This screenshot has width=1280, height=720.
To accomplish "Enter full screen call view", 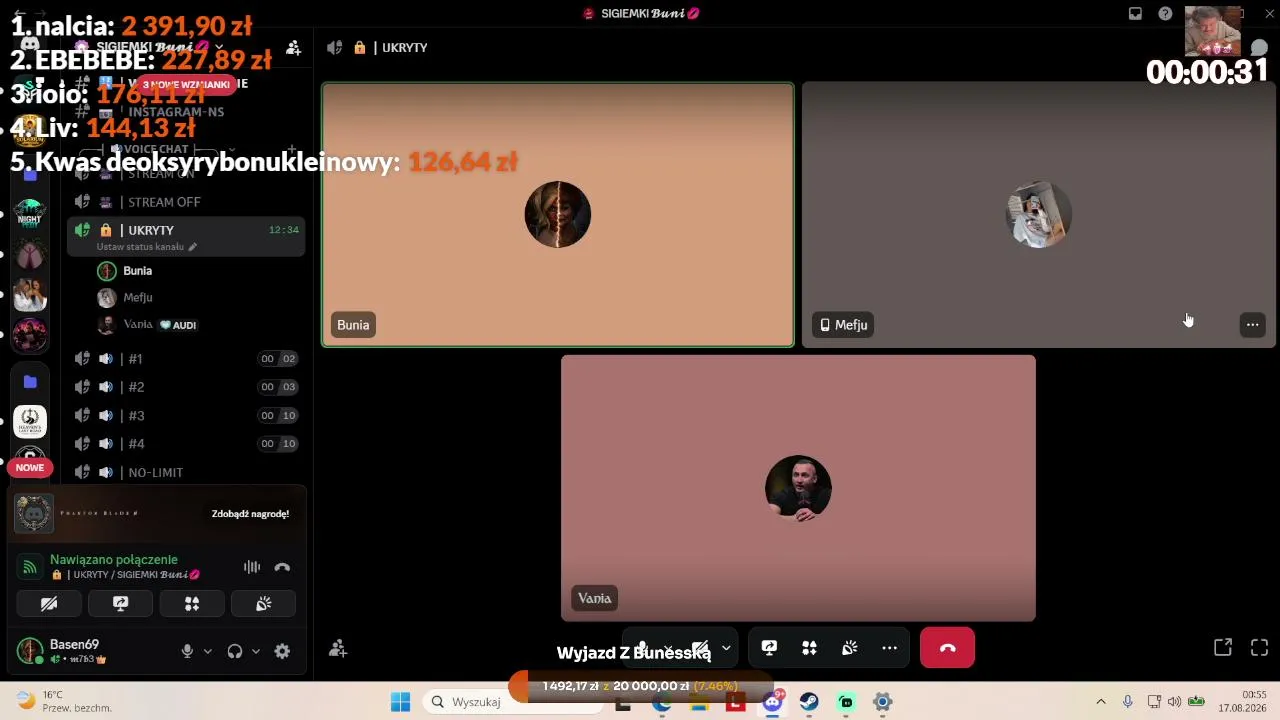I will 1259,648.
